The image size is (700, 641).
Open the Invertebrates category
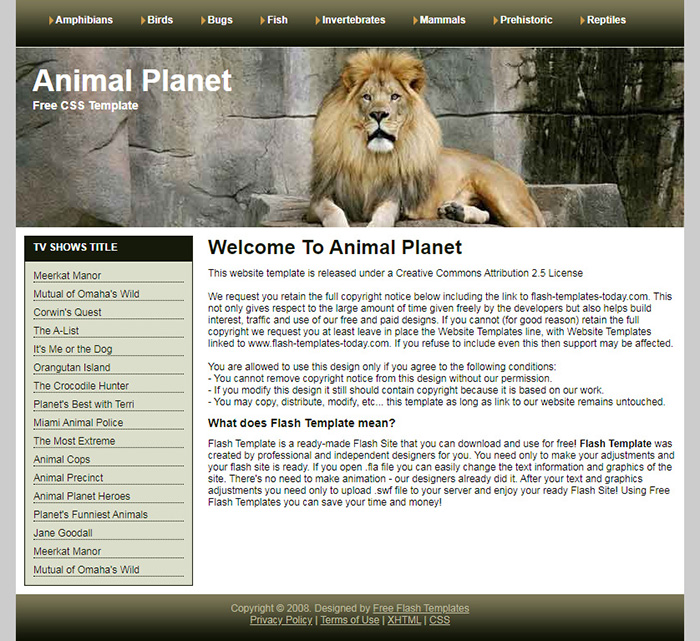pyautogui.click(x=354, y=20)
